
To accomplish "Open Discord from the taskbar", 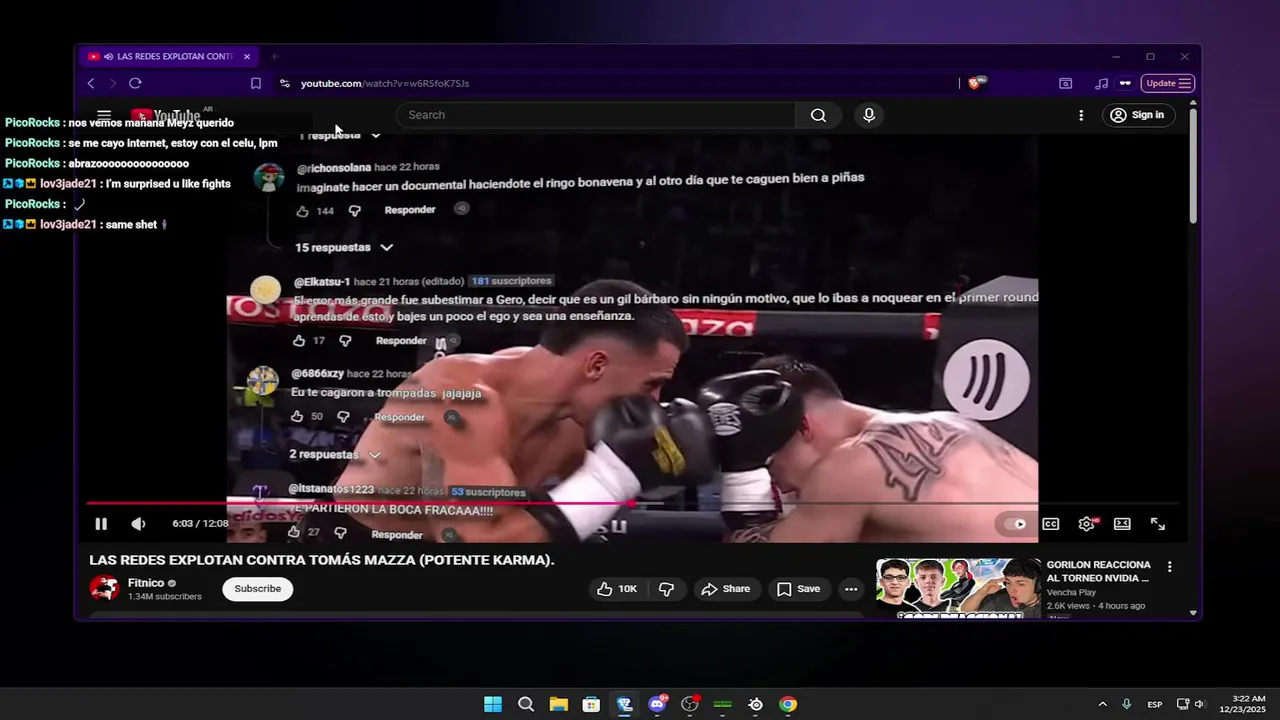I will (x=657, y=704).
